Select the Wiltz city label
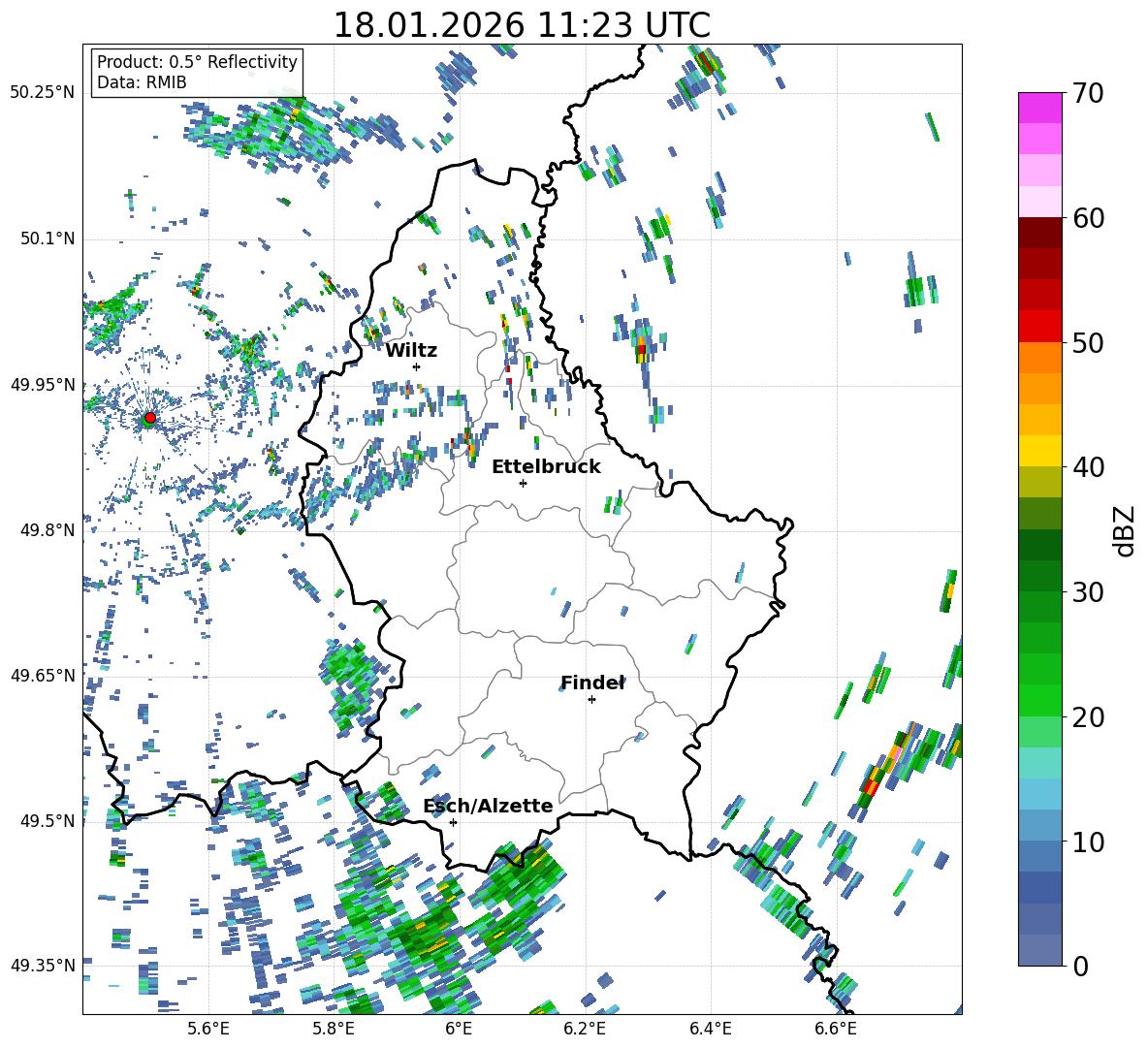The width and height of the screenshot is (1148, 1048). click(x=411, y=351)
